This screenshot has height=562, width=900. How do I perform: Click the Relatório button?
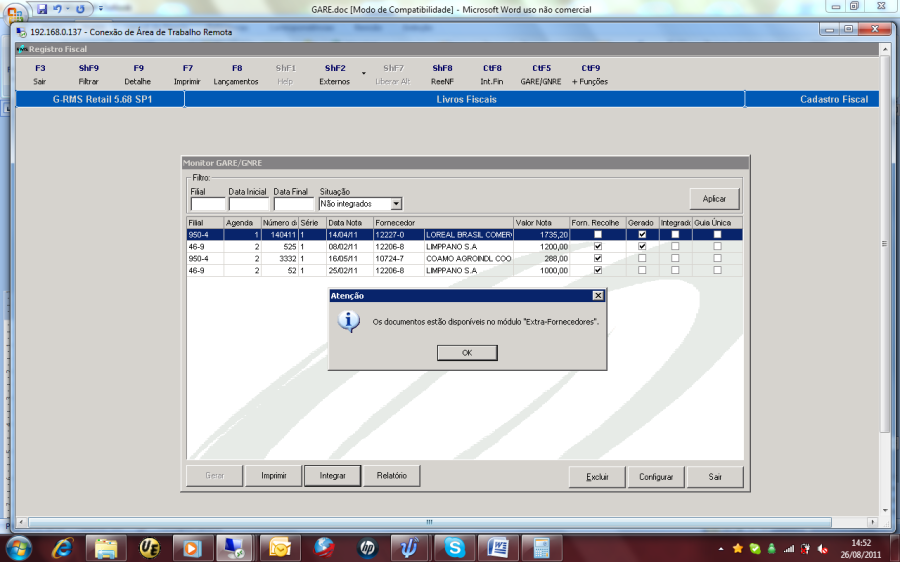tap(391, 476)
